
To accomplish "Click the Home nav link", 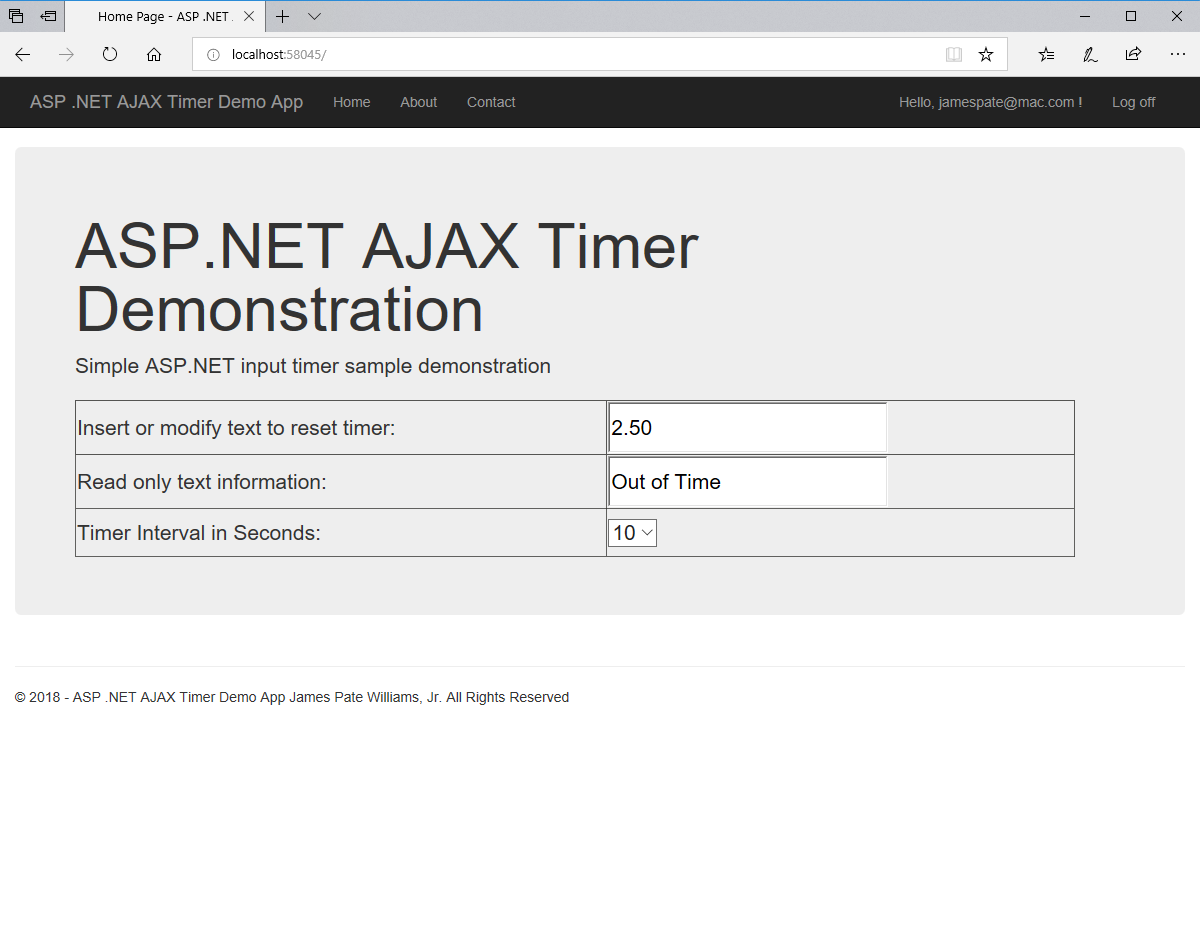I will click(x=351, y=102).
